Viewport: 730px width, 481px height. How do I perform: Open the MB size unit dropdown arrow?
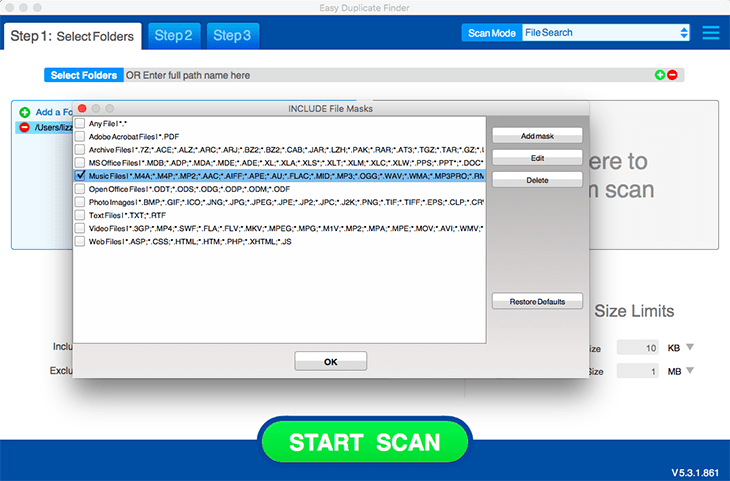690,371
